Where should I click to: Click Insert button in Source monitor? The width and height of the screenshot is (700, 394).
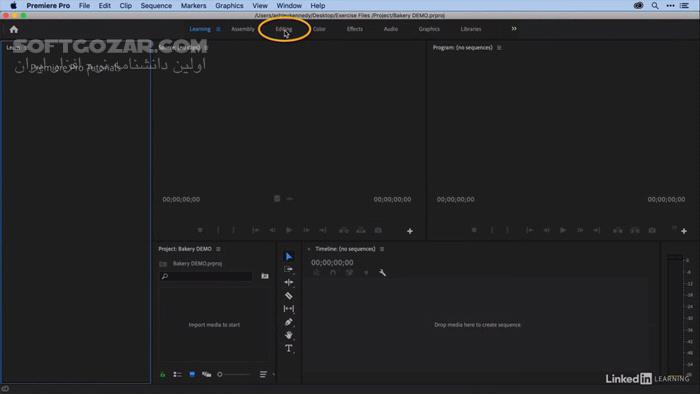(344, 230)
